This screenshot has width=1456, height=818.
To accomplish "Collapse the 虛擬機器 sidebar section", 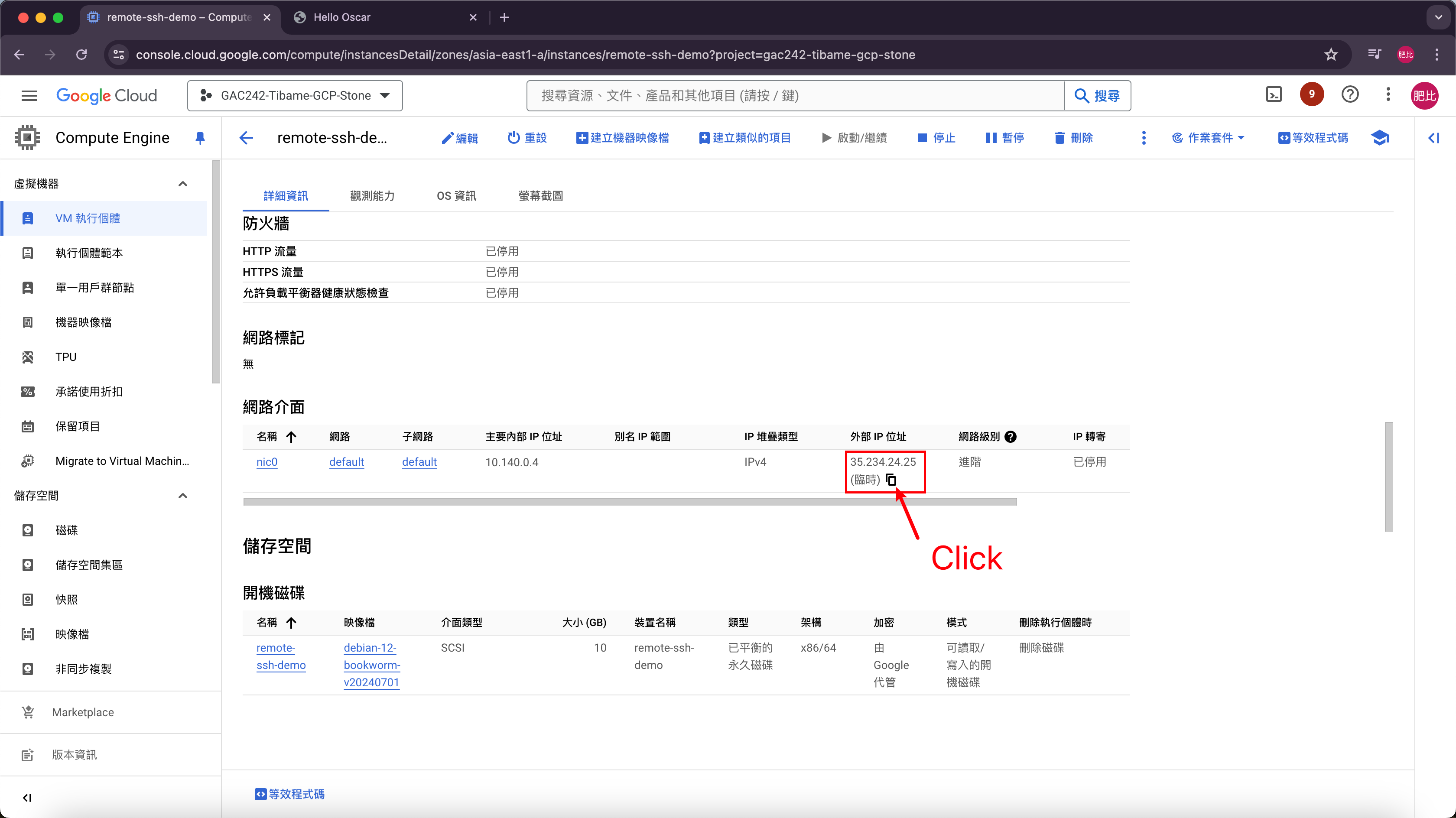I will point(182,184).
